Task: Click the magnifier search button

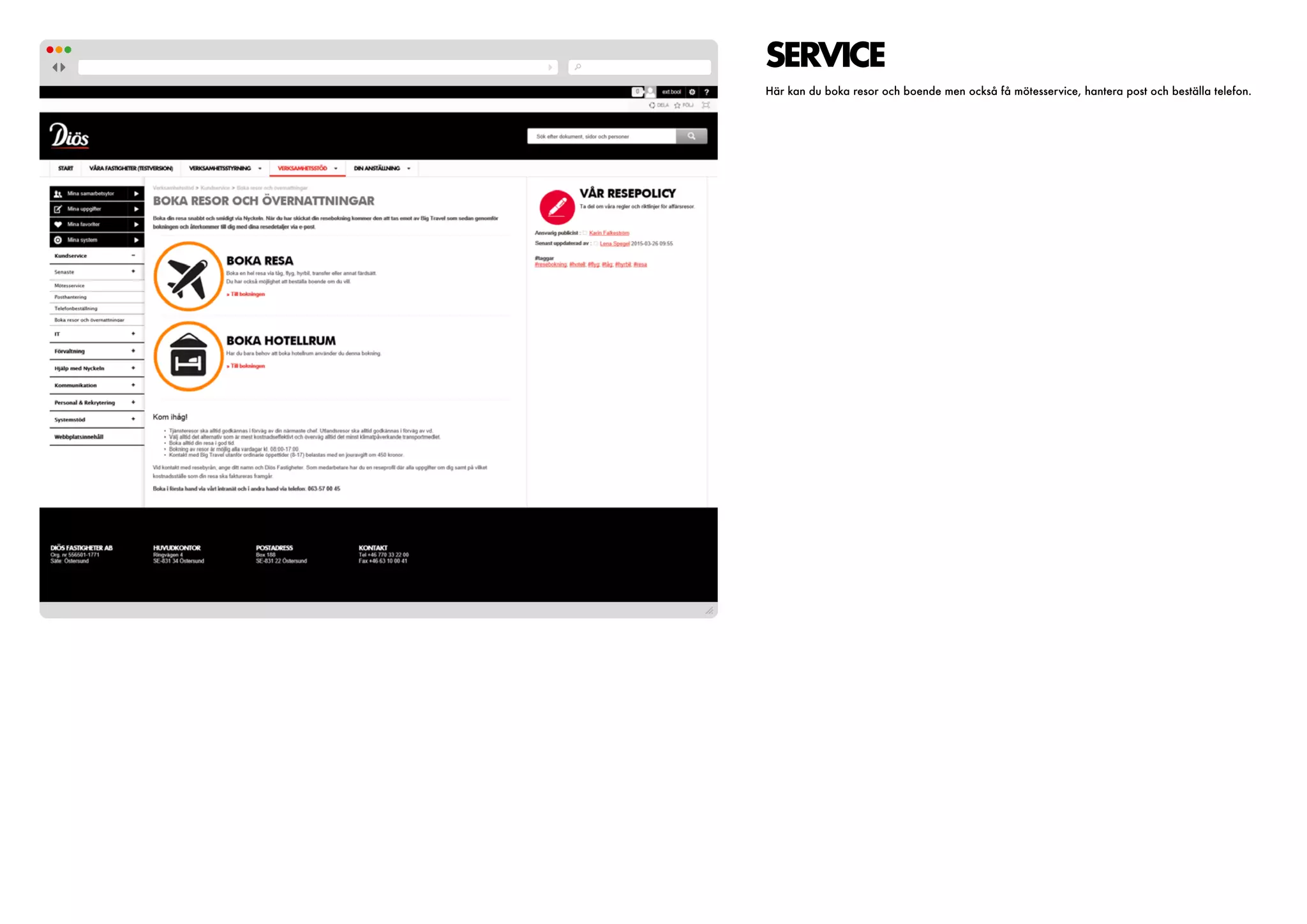Action: pyautogui.click(x=691, y=136)
